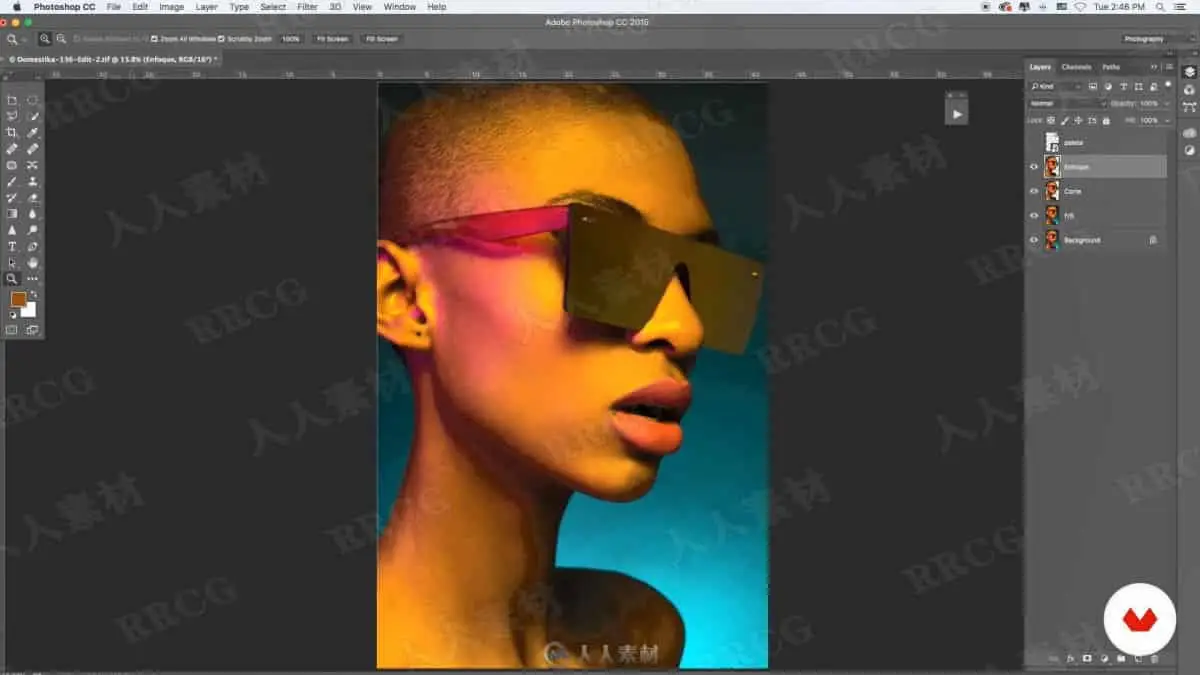Open the Image menu

[x=171, y=6]
